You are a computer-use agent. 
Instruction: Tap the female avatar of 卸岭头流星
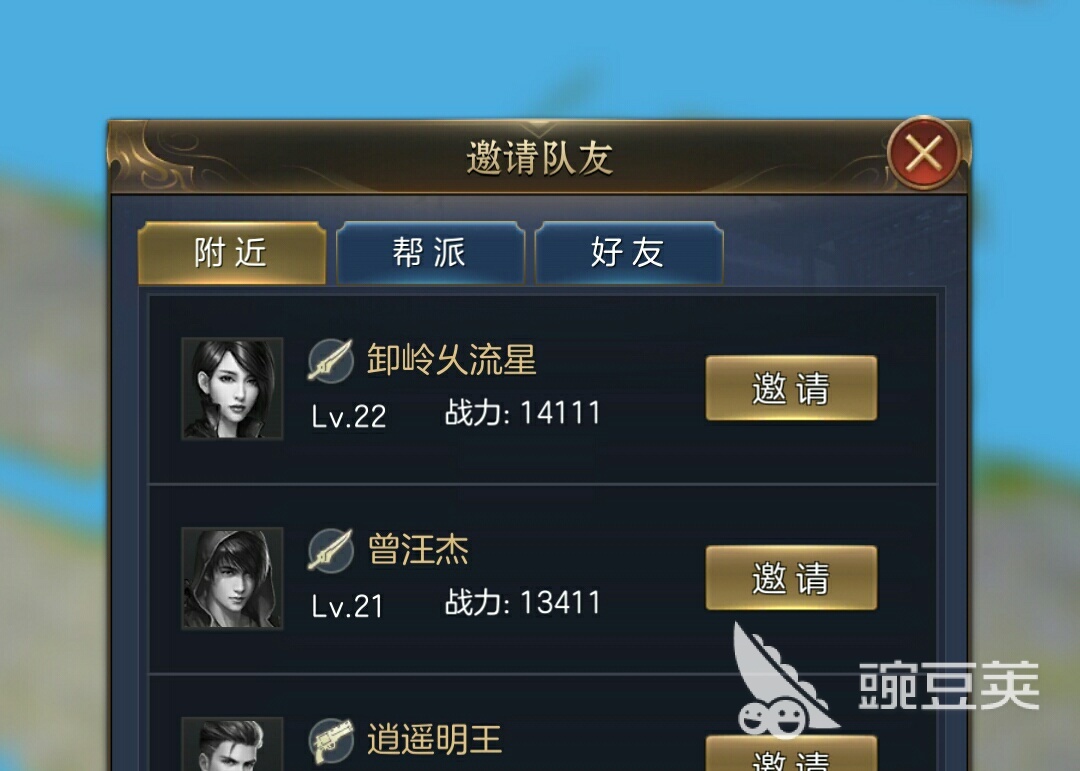pyautogui.click(x=232, y=389)
